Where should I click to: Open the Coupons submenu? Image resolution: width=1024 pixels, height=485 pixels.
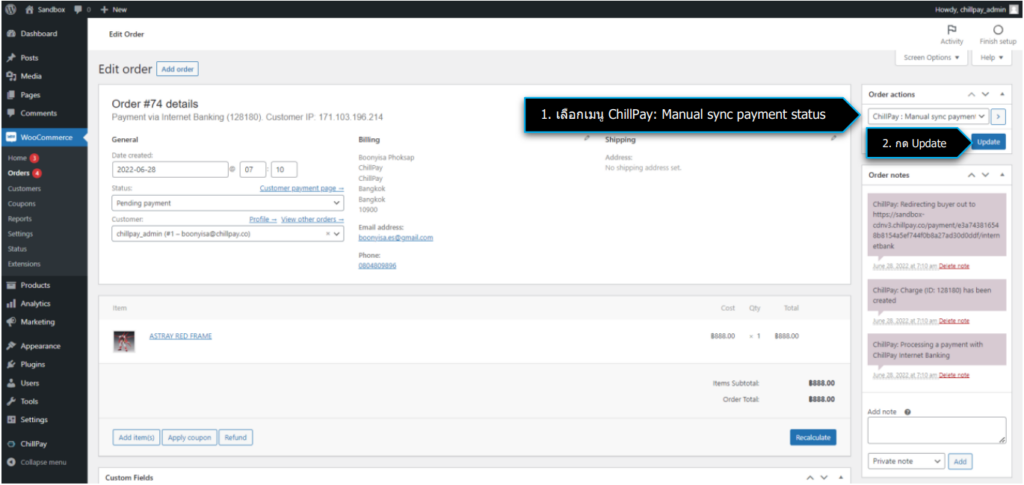click(21, 204)
